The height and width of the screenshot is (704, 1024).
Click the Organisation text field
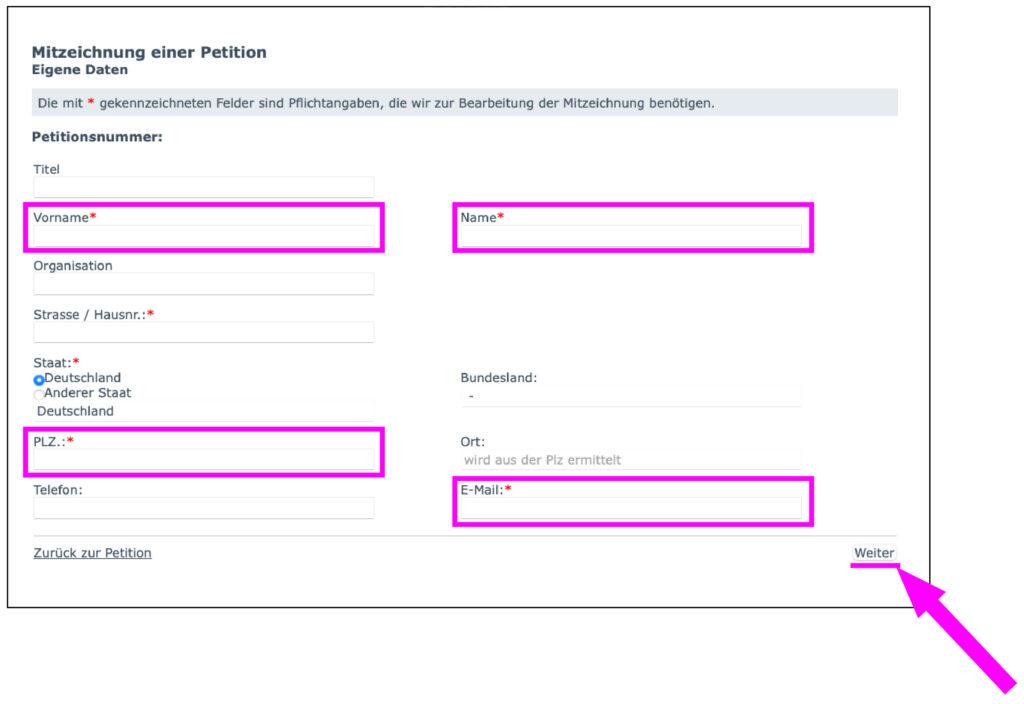[x=204, y=284]
